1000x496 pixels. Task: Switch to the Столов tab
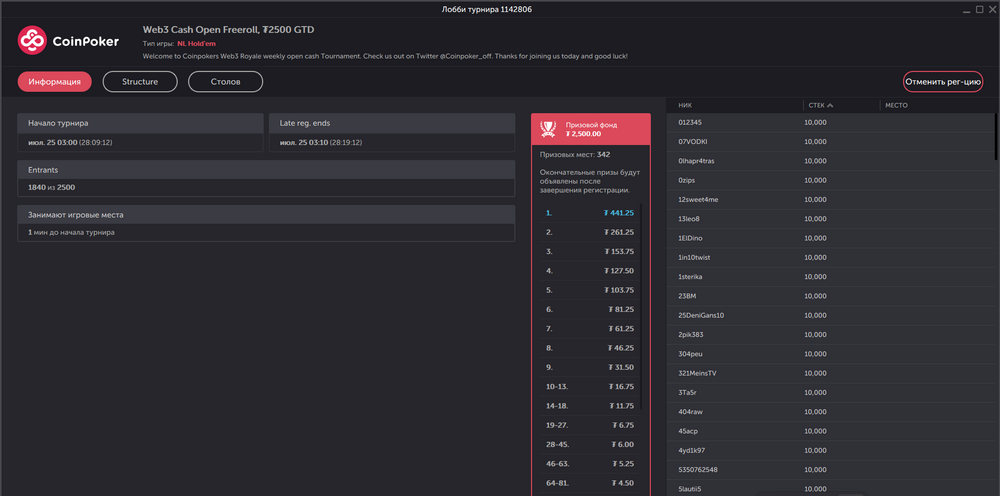tap(225, 82)
